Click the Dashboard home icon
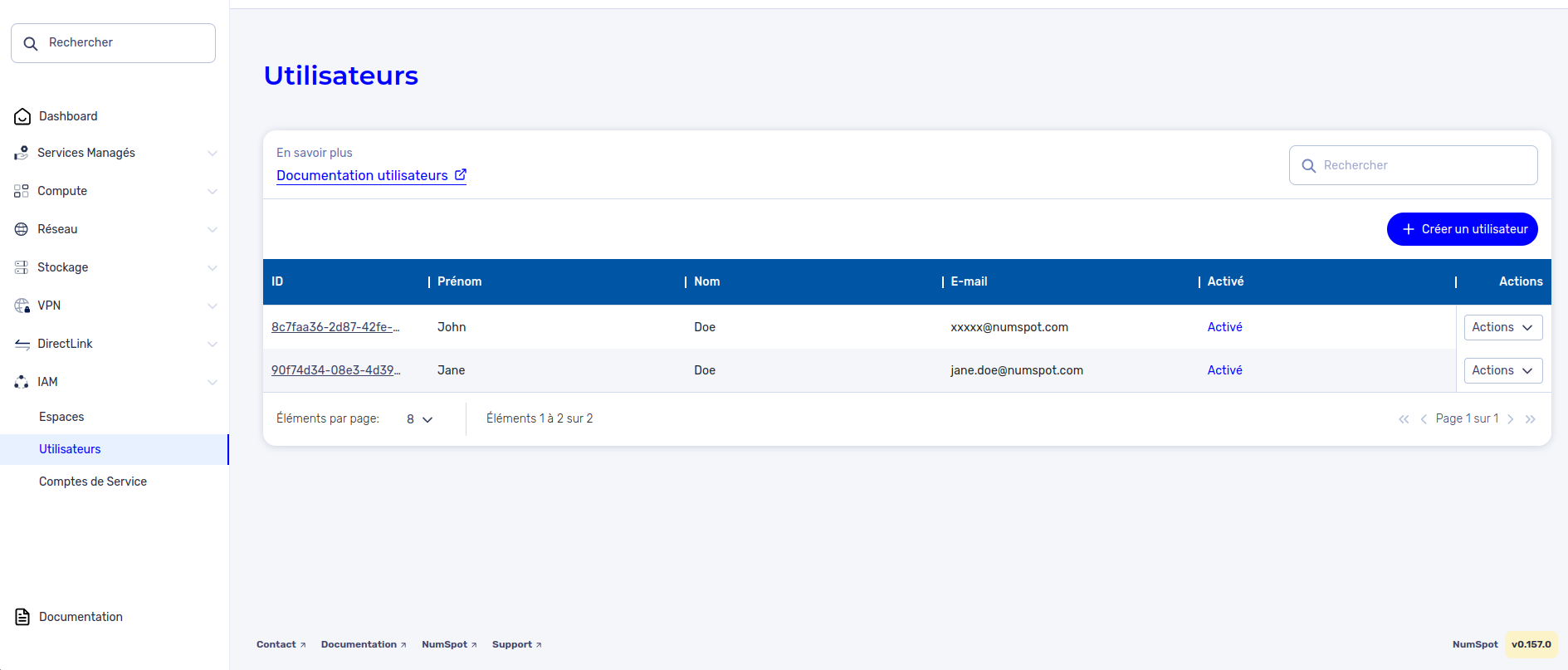Viewport: 1568px width, 670px height. pyautogui.click(x=22, y=116)
